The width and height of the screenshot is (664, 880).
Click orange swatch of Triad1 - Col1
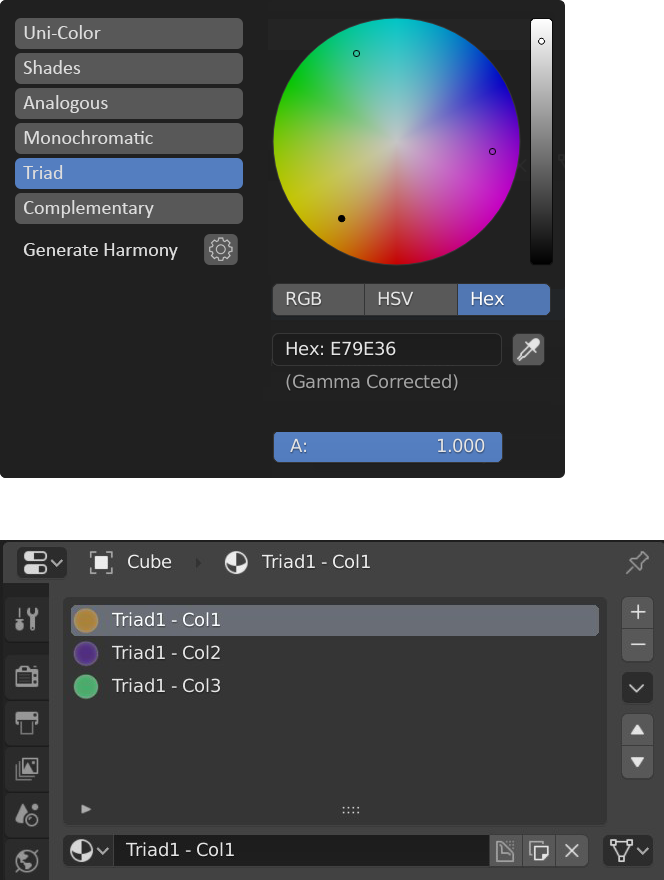86,620
